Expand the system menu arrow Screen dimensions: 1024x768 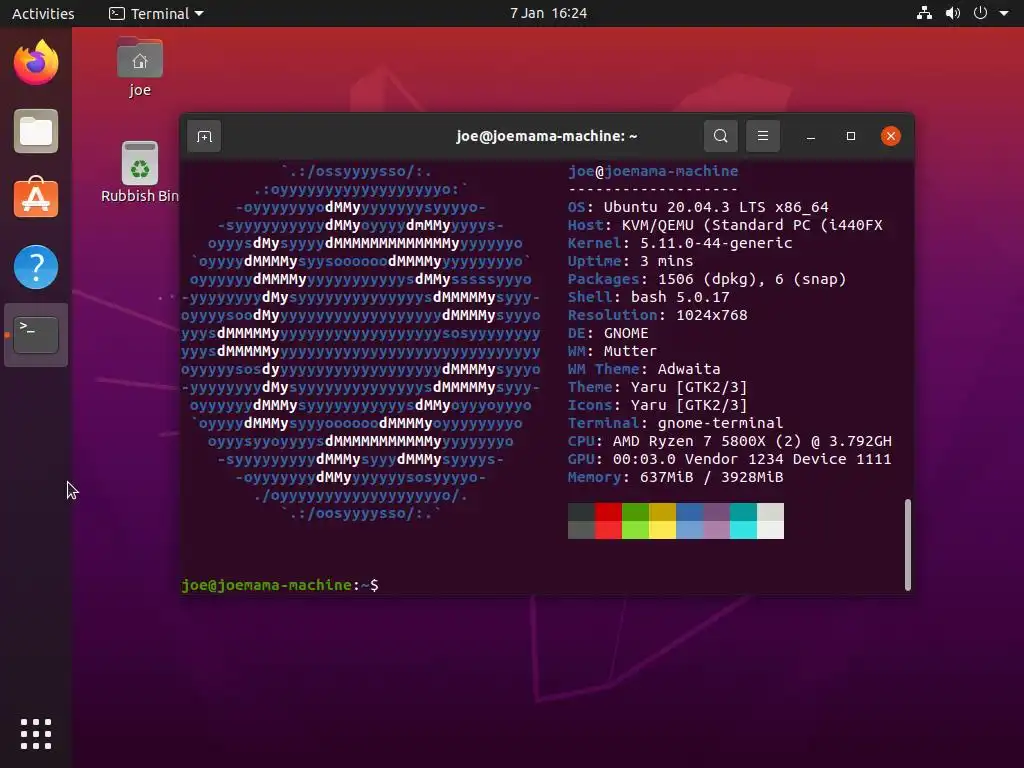pyautogui.click(x=1004, y=13)
